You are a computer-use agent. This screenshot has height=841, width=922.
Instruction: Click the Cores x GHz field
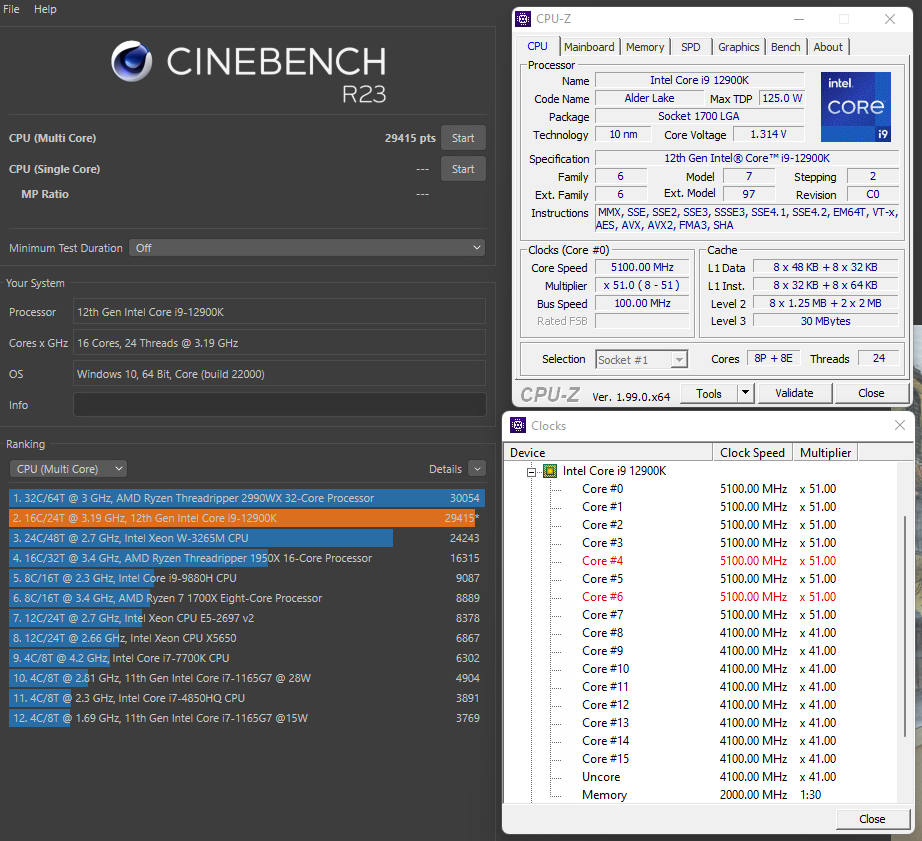tap(279, 343)
